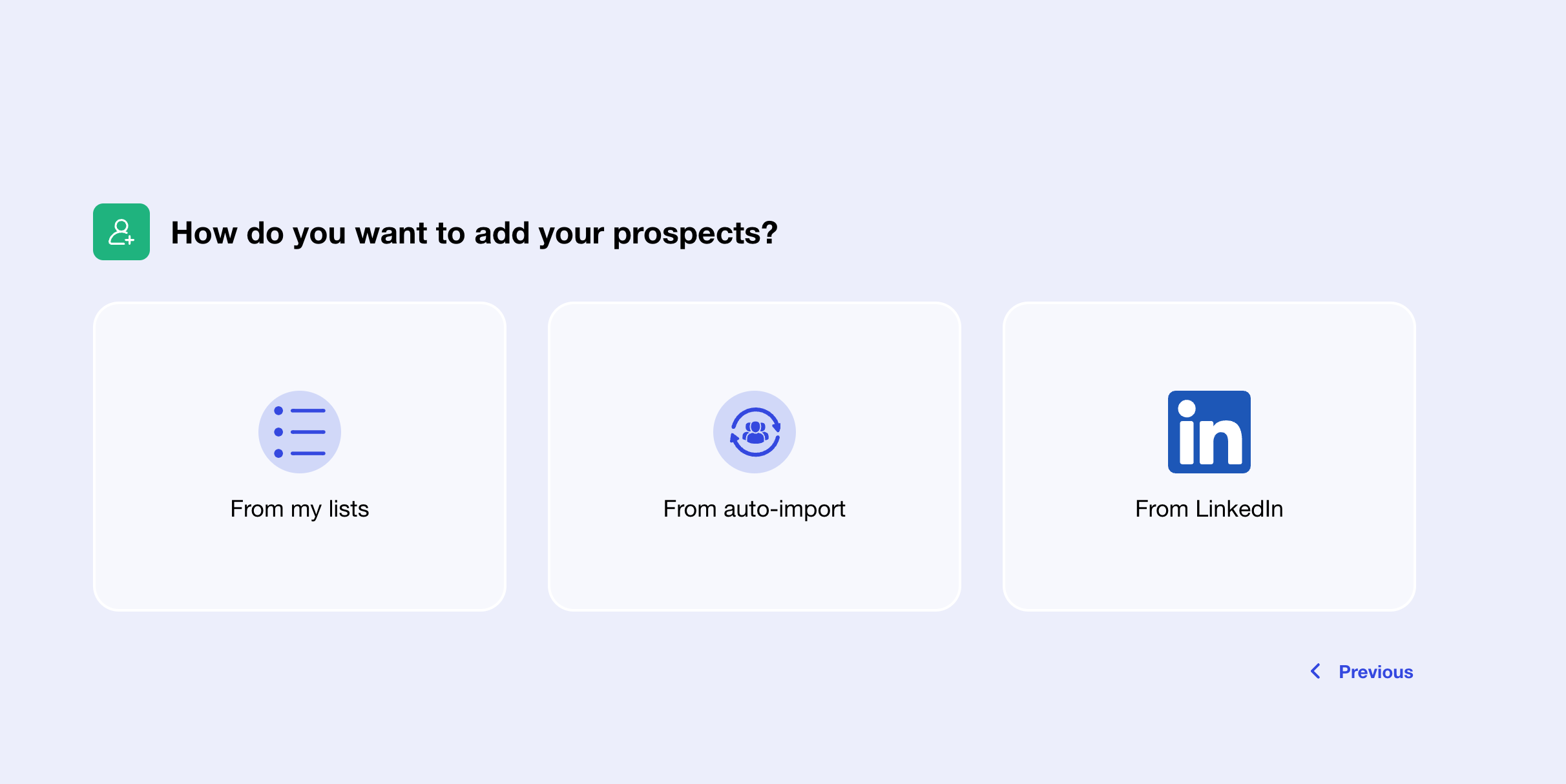Click the 'How do you want to add your prospects?' heading
Screen dimensions: 1566x784
pyautogui.click(x=474, y=232)
